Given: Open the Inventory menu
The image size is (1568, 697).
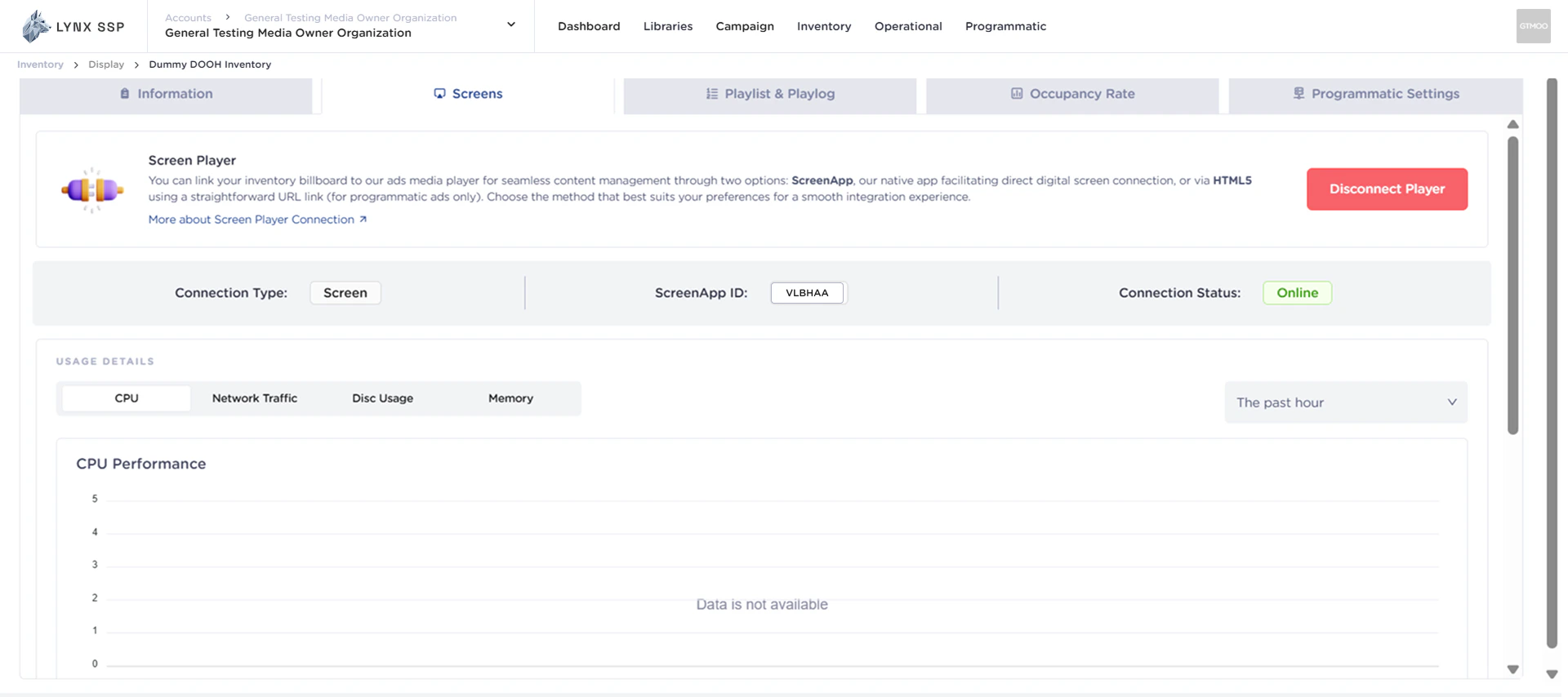Looking at the screenshot, I should [824, 26].
